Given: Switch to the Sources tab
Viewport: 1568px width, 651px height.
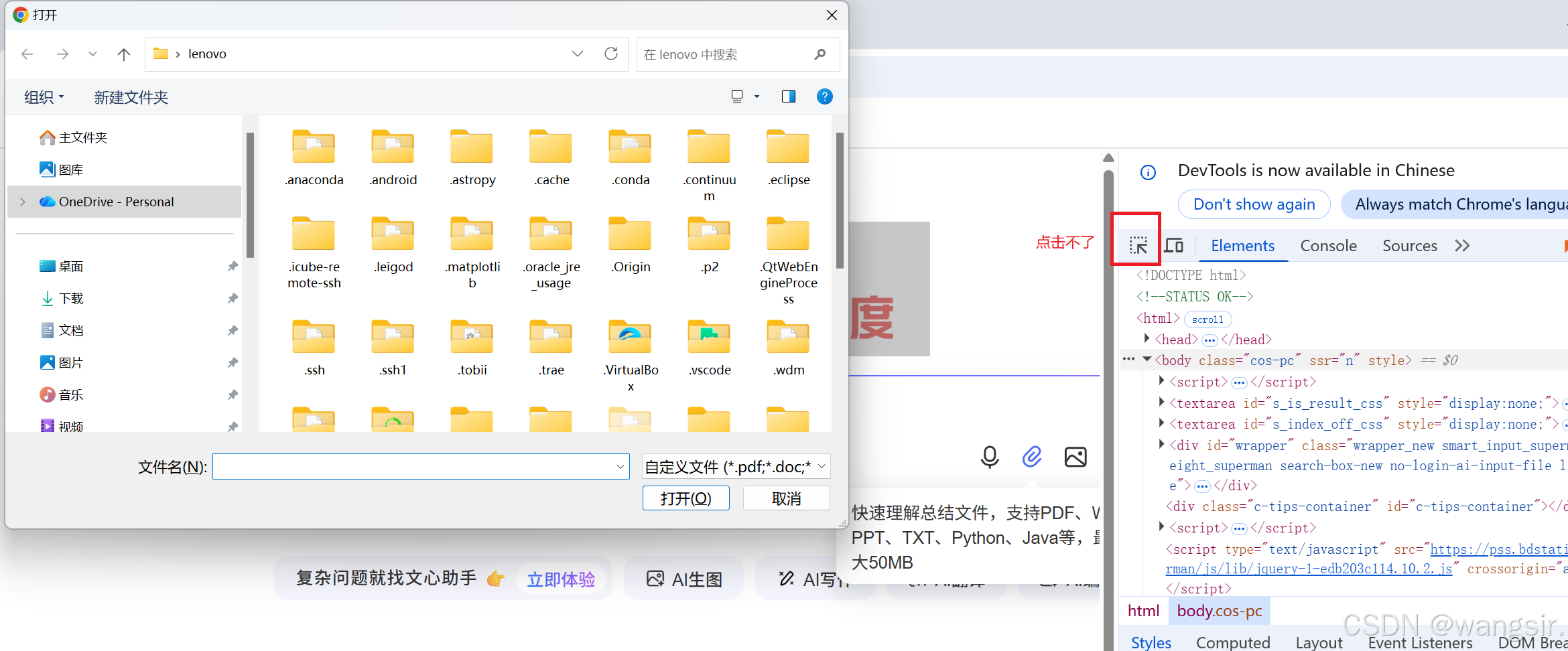Looking at the screenshot, I should click(1409, 246).
